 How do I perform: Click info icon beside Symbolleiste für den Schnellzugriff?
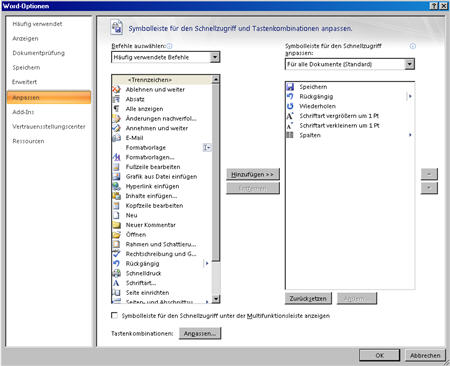tap(412, 46)
